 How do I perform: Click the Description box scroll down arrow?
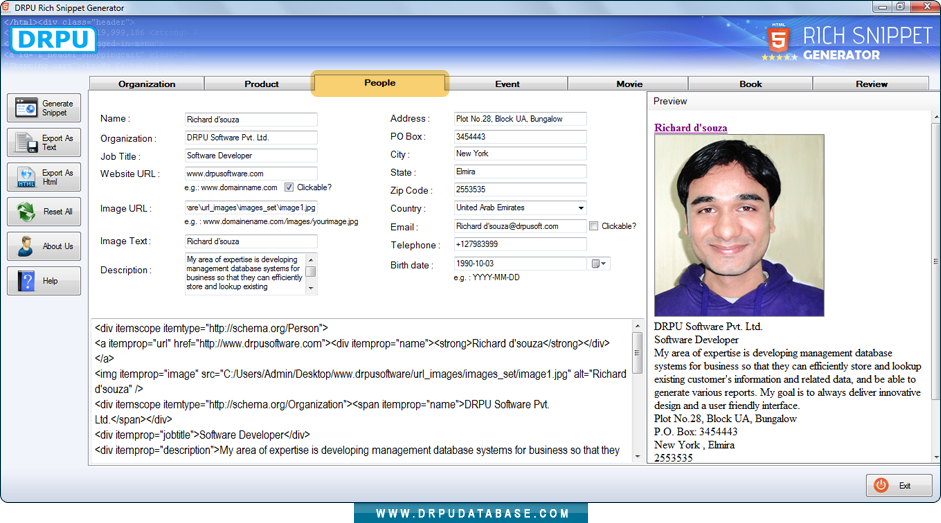(311, 288)
